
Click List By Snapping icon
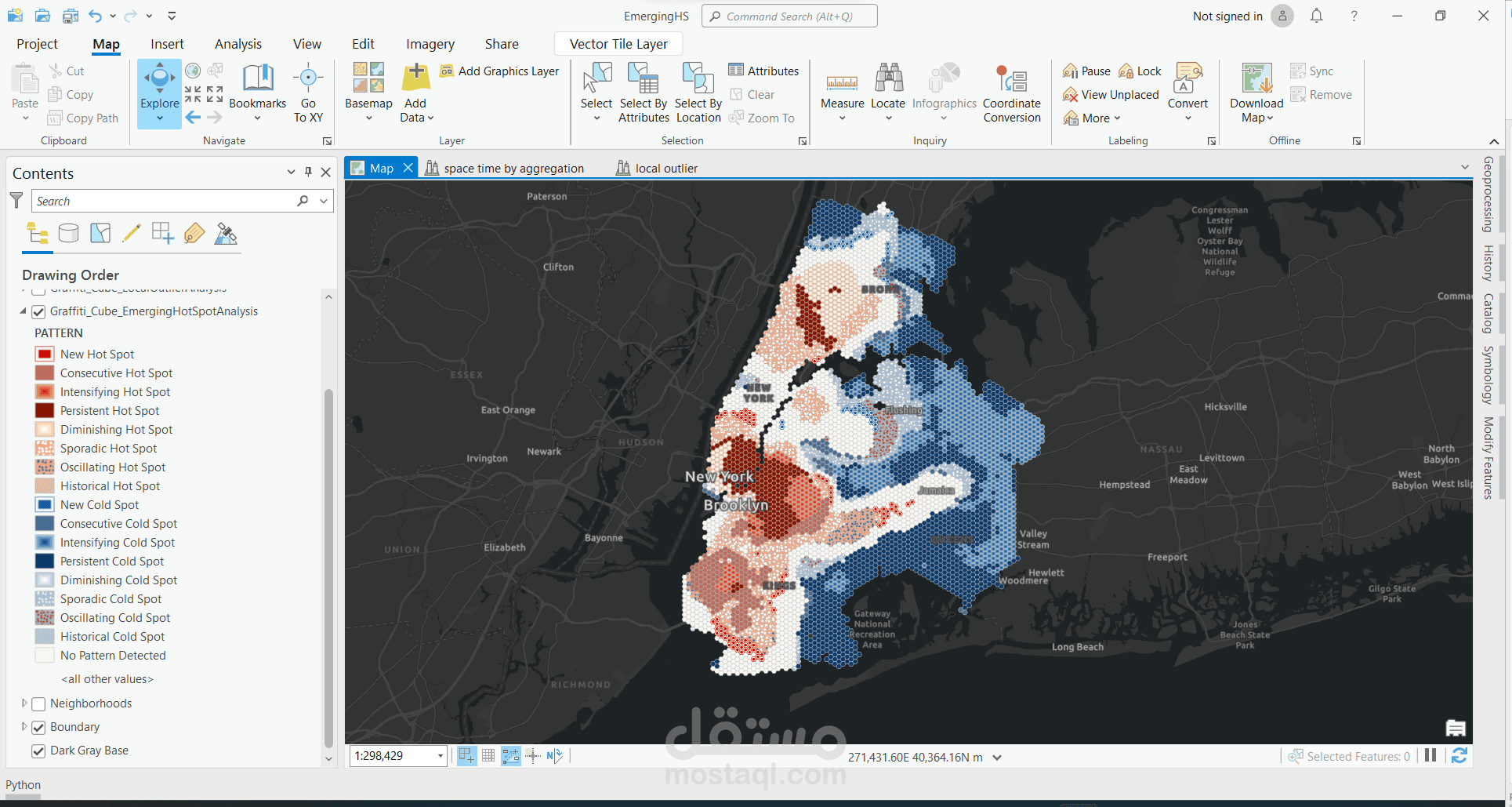(x=163, y=233)
